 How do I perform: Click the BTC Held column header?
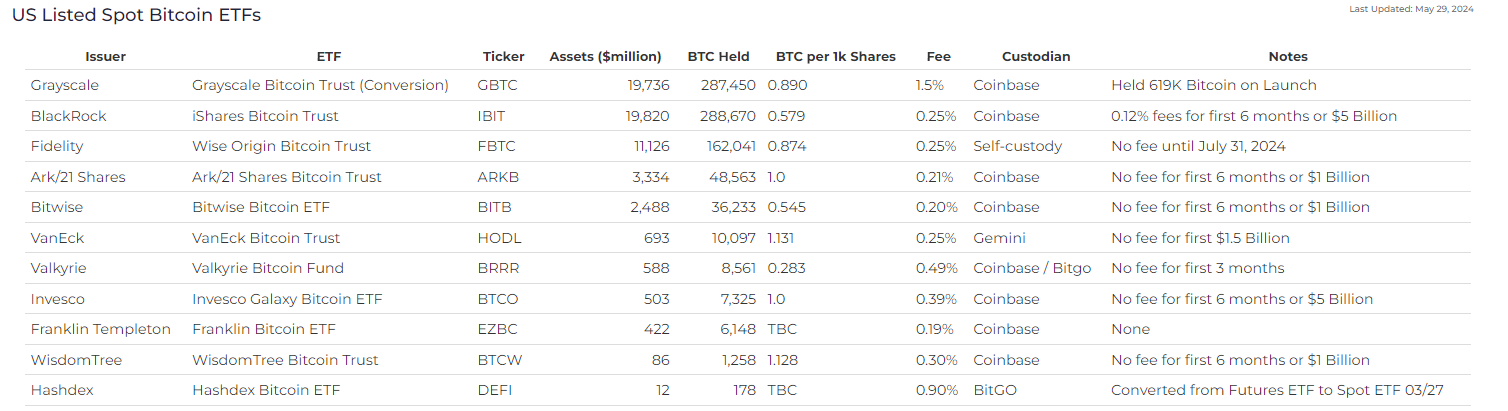pyautogui.click(x=718, y=57)
